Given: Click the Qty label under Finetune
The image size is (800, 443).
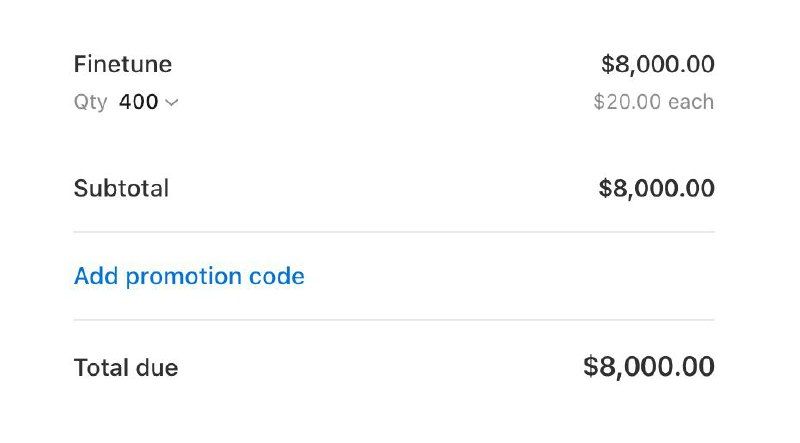Looking at the screenshot, I should (90, 102).
